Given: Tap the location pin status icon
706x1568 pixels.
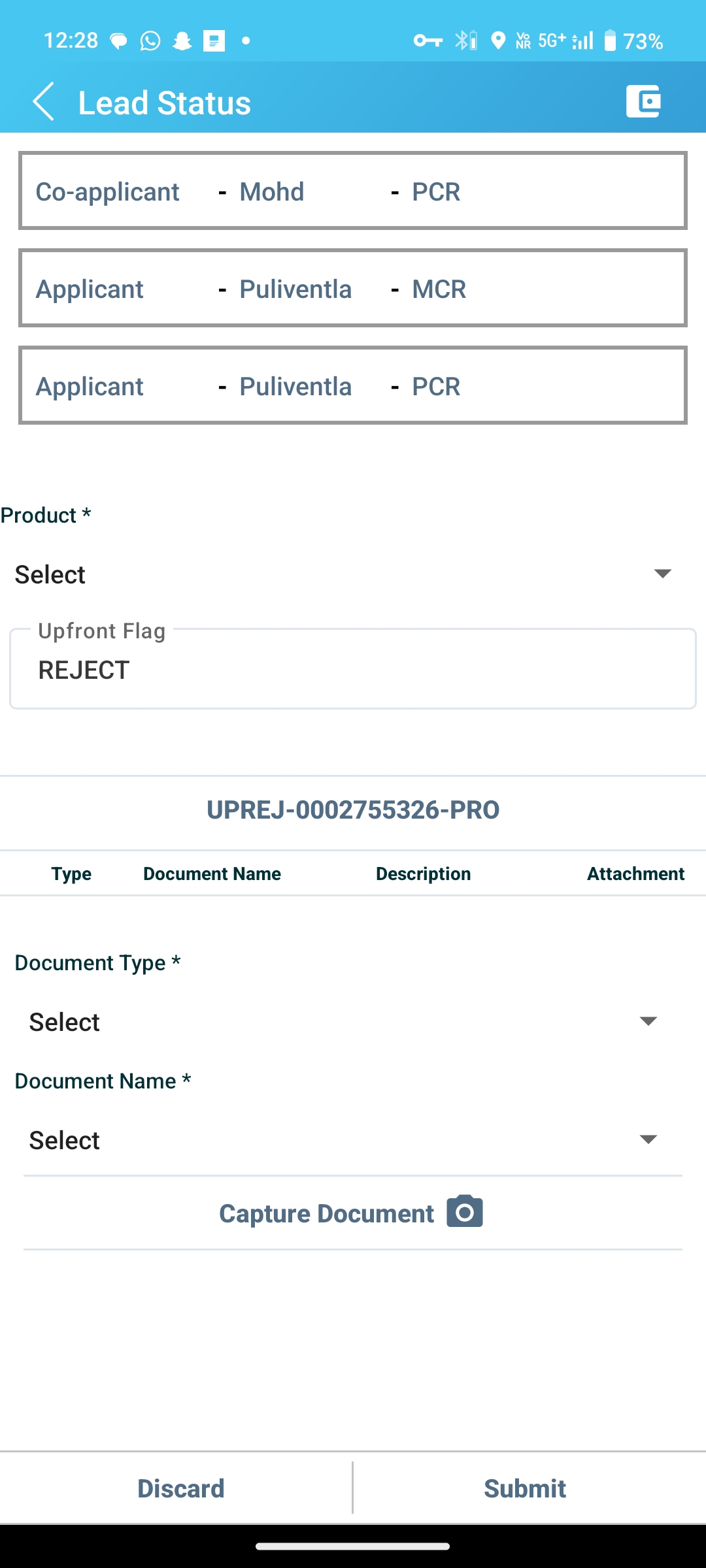Looking at the screenshot, I should (x=498, y=41).
